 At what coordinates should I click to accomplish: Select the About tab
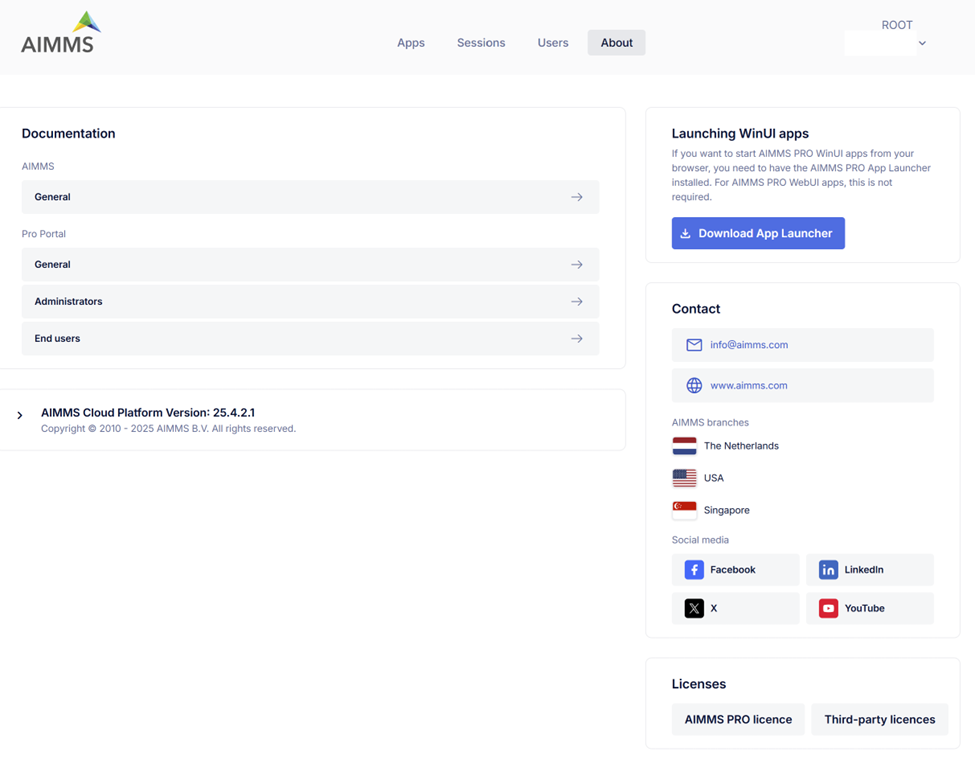click(x=616, y=43)
